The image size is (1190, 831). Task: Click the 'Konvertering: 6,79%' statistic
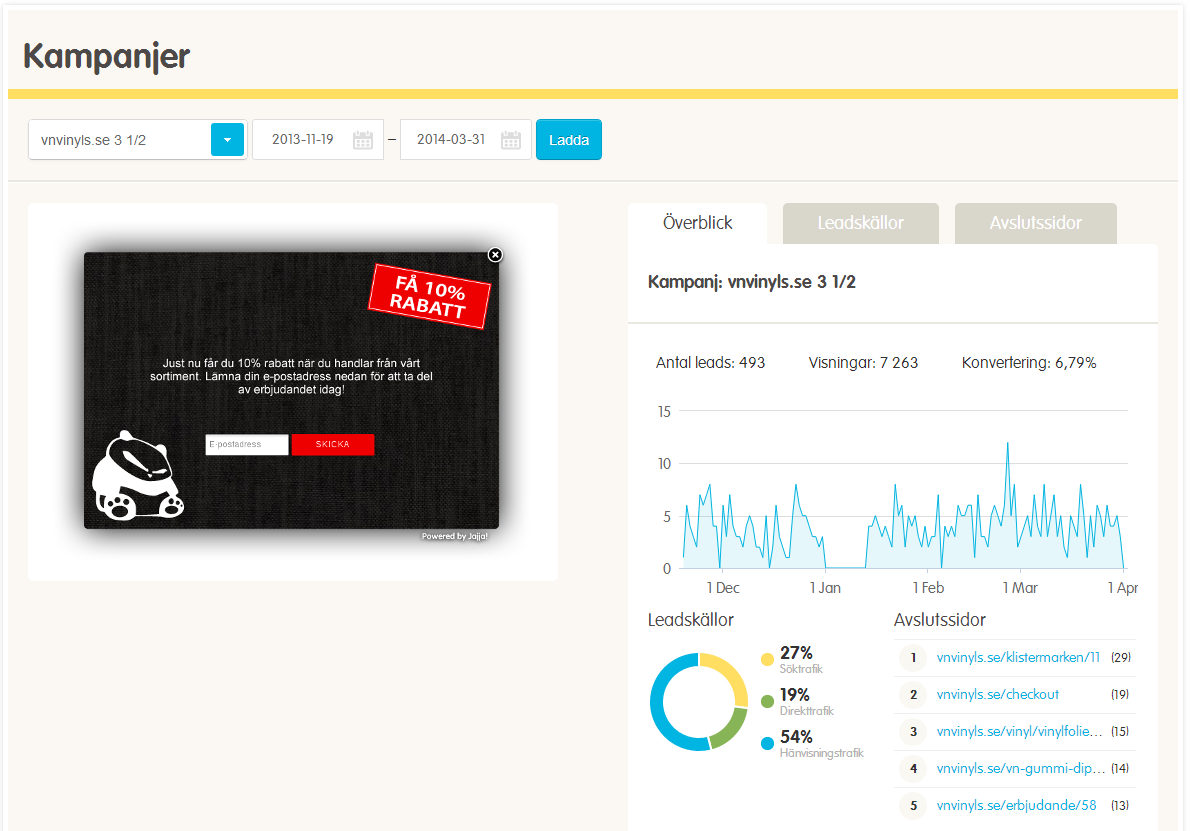(1028, 363)
